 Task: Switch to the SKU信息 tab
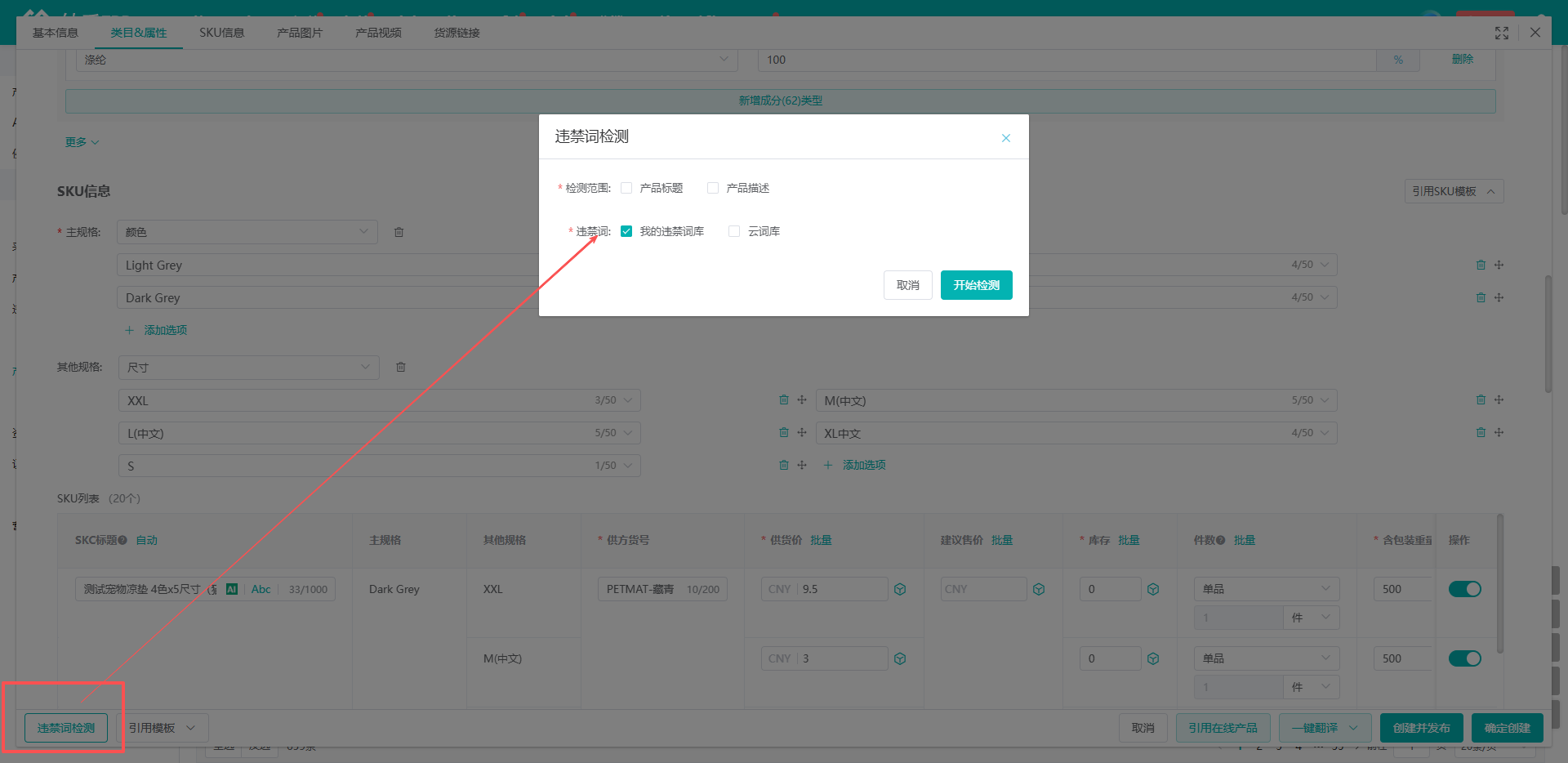click(222, 33)
